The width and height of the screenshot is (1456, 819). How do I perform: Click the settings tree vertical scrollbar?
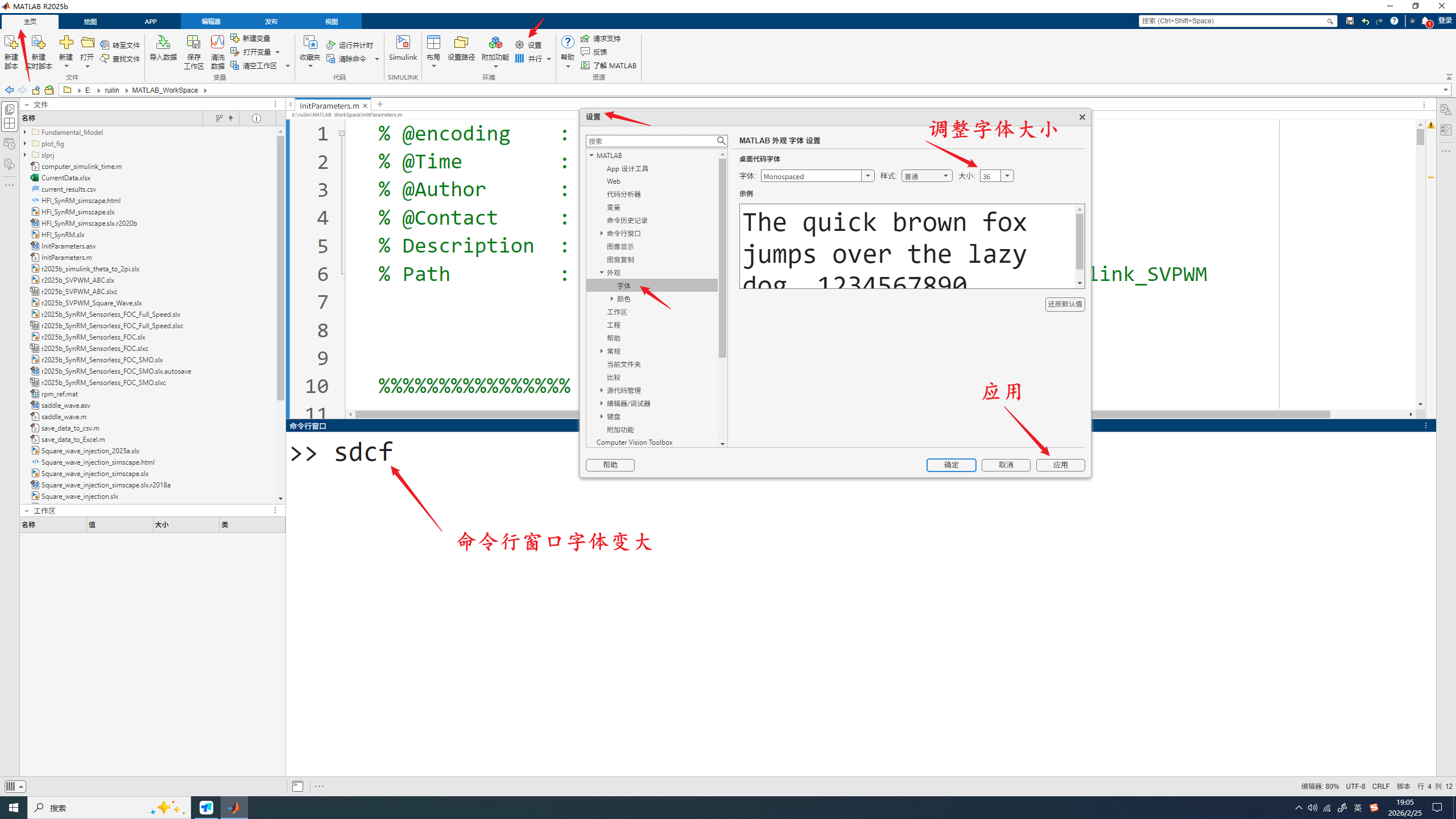tap(722, 259)
